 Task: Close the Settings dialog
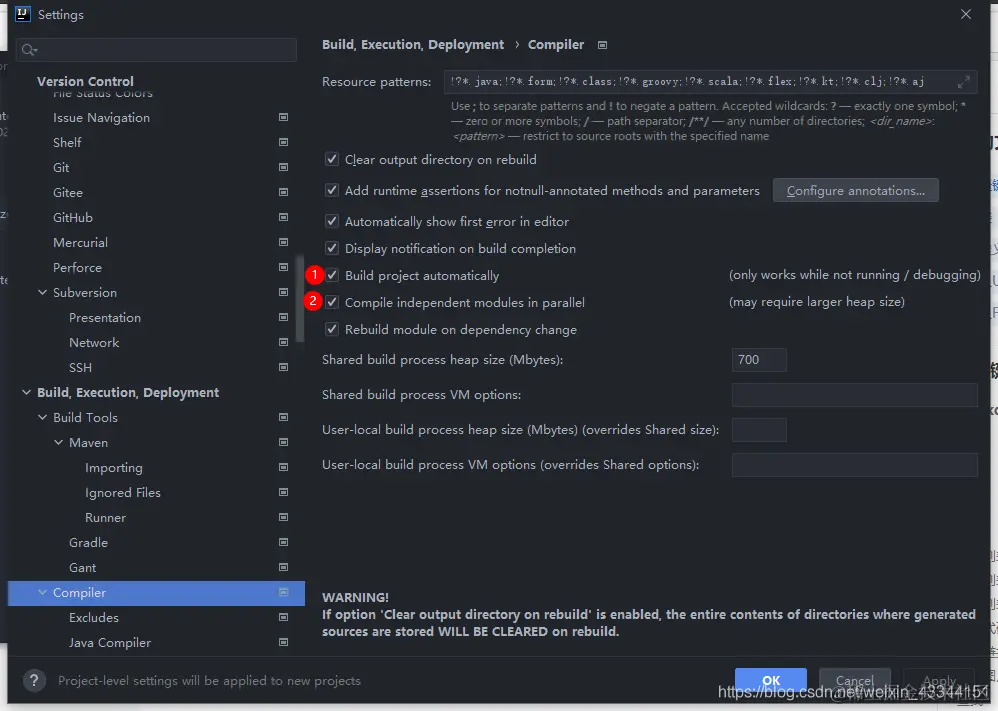[x=966, y=14]
